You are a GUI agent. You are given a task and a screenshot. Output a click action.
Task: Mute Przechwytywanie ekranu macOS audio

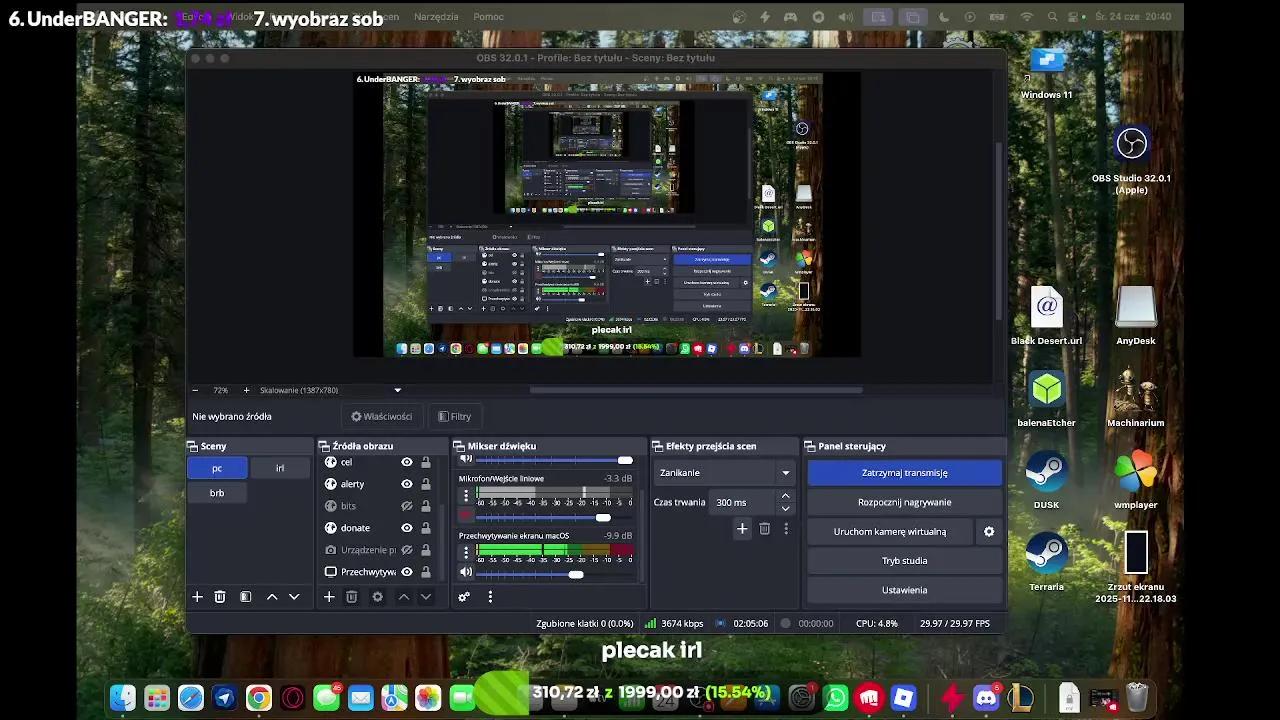click(x=465, y=572)
